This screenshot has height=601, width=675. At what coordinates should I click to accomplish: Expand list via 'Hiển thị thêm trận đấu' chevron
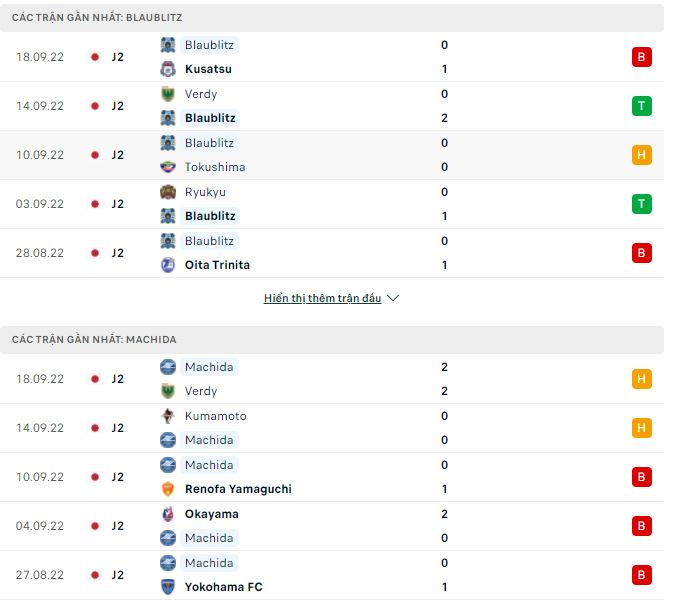393,299
